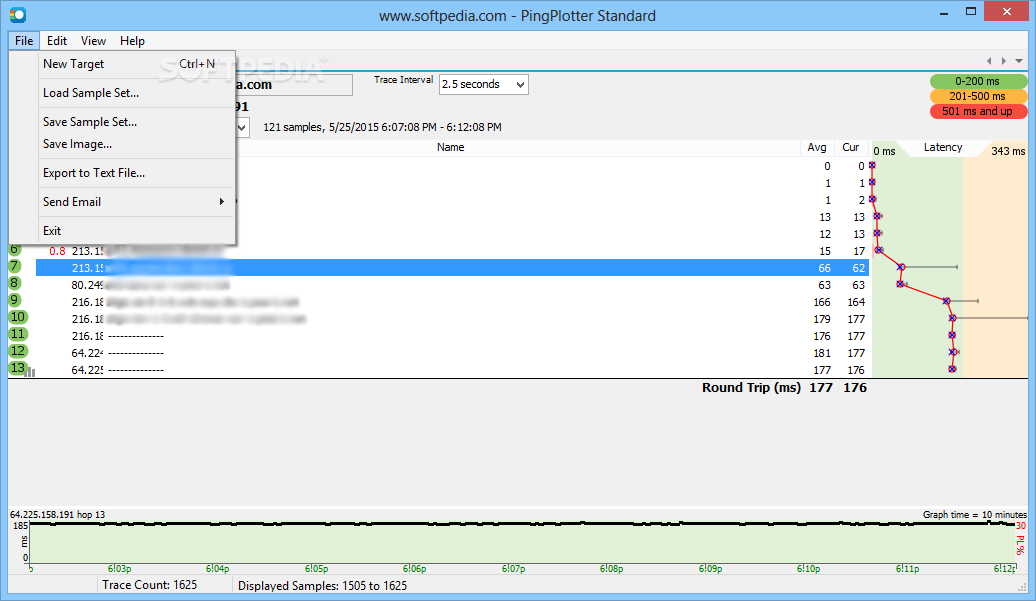
Task: Click the Name column header
Action: click(x=451, y=147)
